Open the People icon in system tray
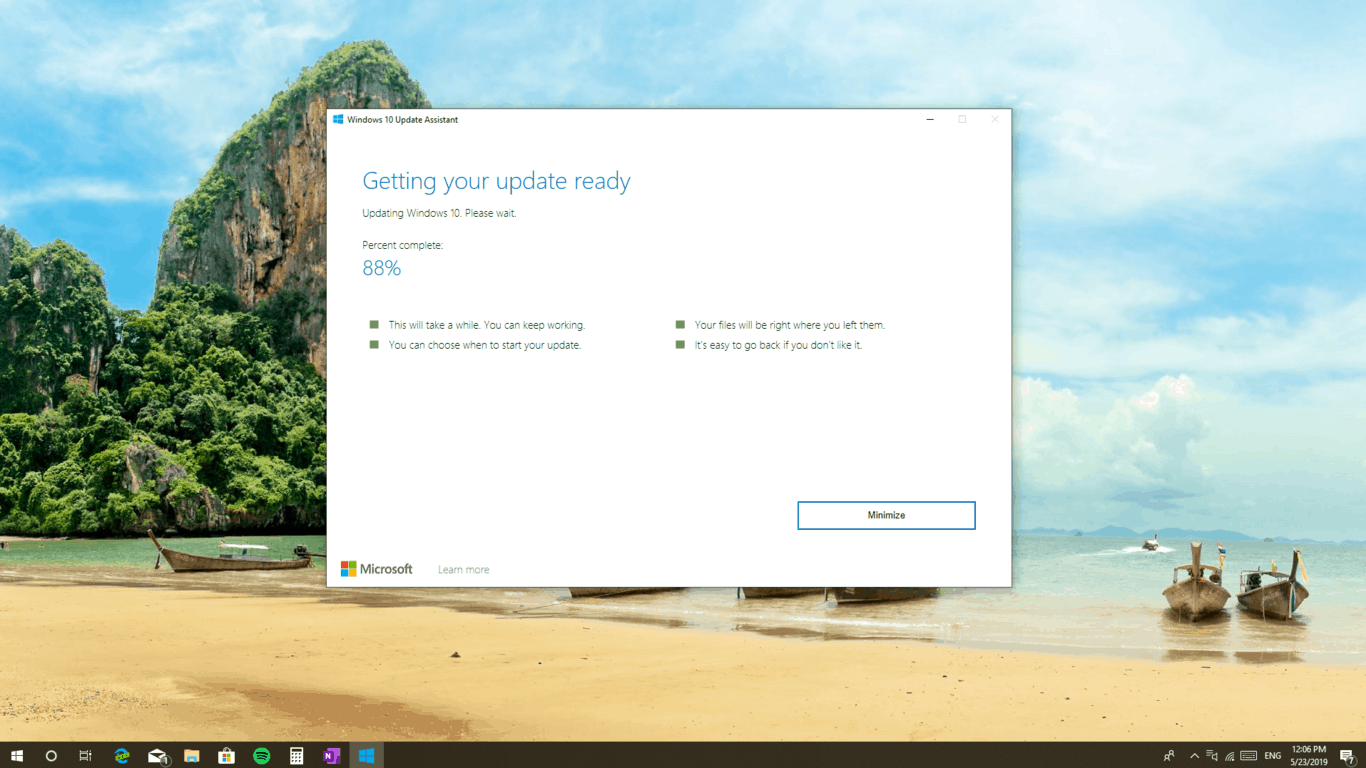The image size is (1366, 768). (x=1169, y=756)
